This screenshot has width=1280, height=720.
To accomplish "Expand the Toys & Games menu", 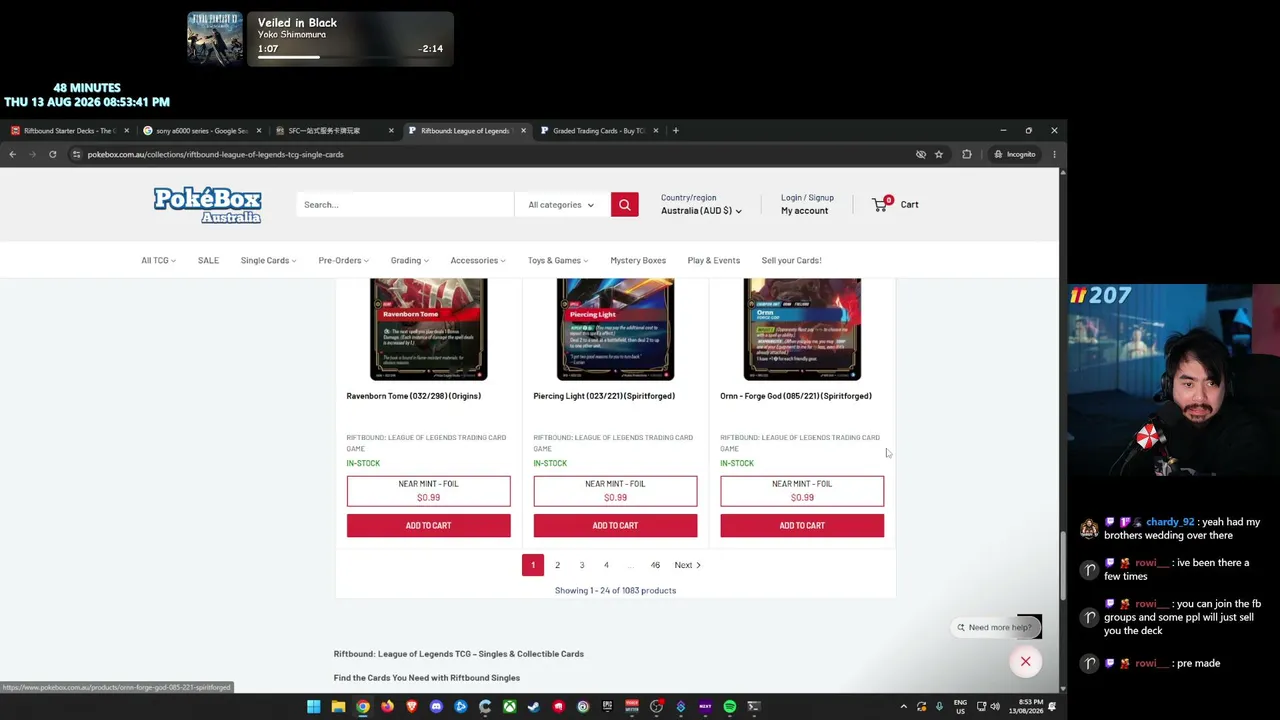I will click(x=558, y=260).
